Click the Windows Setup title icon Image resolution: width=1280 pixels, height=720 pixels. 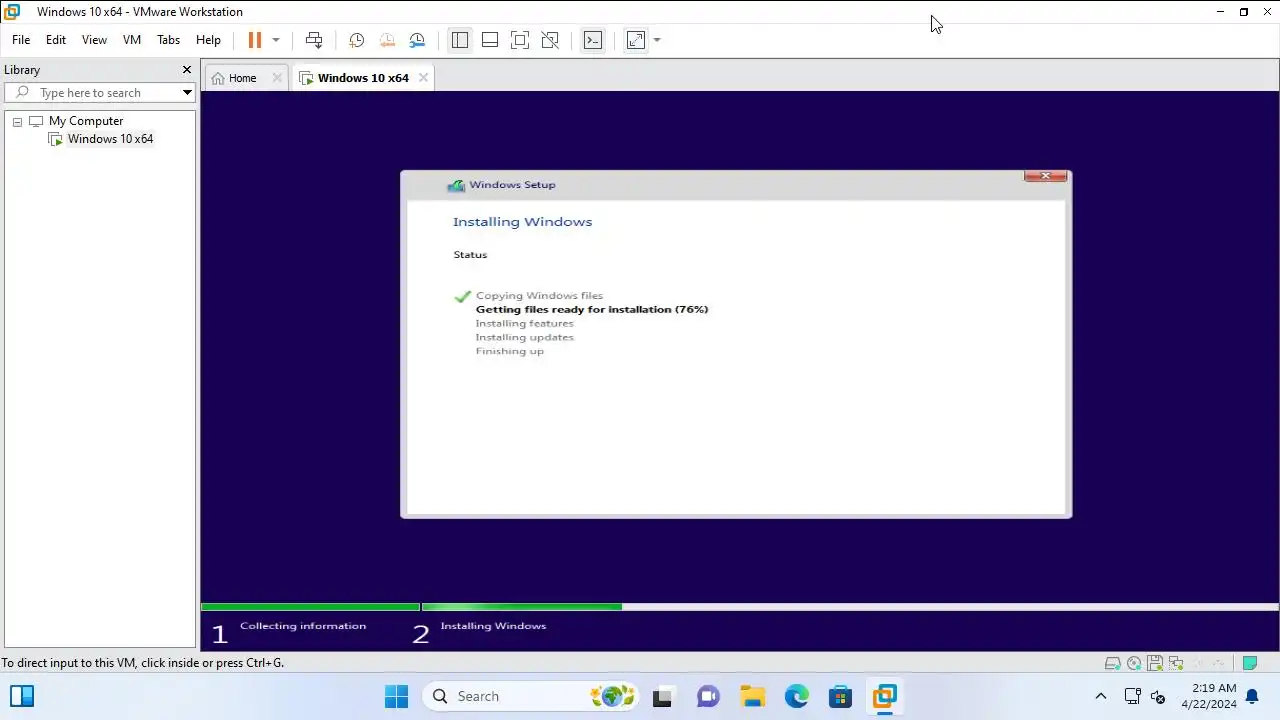point(456,185)
